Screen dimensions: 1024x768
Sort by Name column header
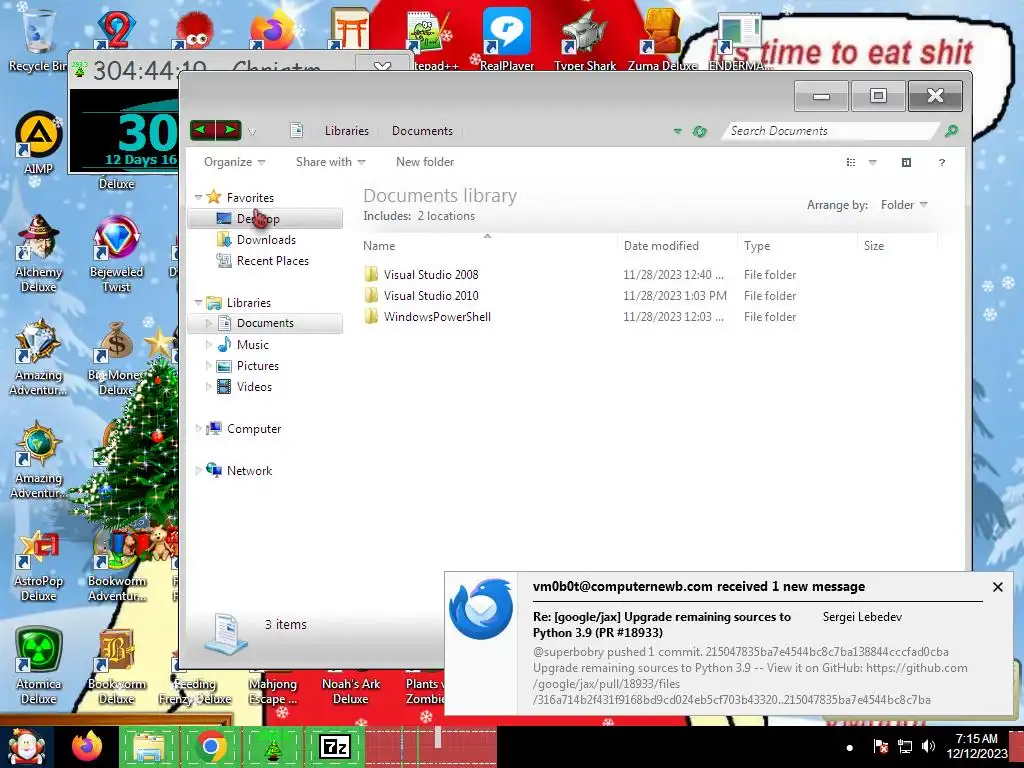[x=488, y=246]
